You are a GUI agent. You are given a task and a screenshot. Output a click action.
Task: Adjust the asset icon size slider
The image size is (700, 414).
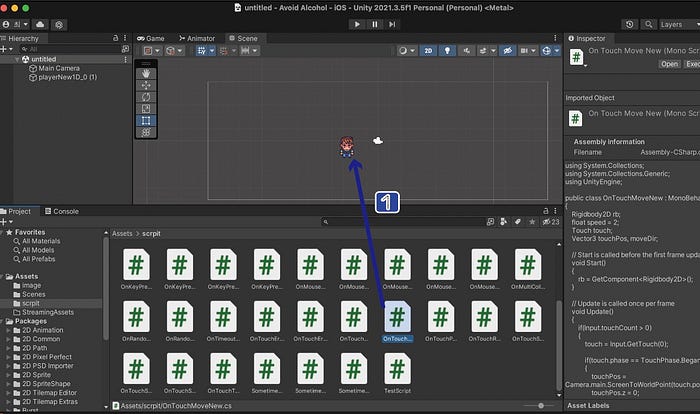[540, 406]
